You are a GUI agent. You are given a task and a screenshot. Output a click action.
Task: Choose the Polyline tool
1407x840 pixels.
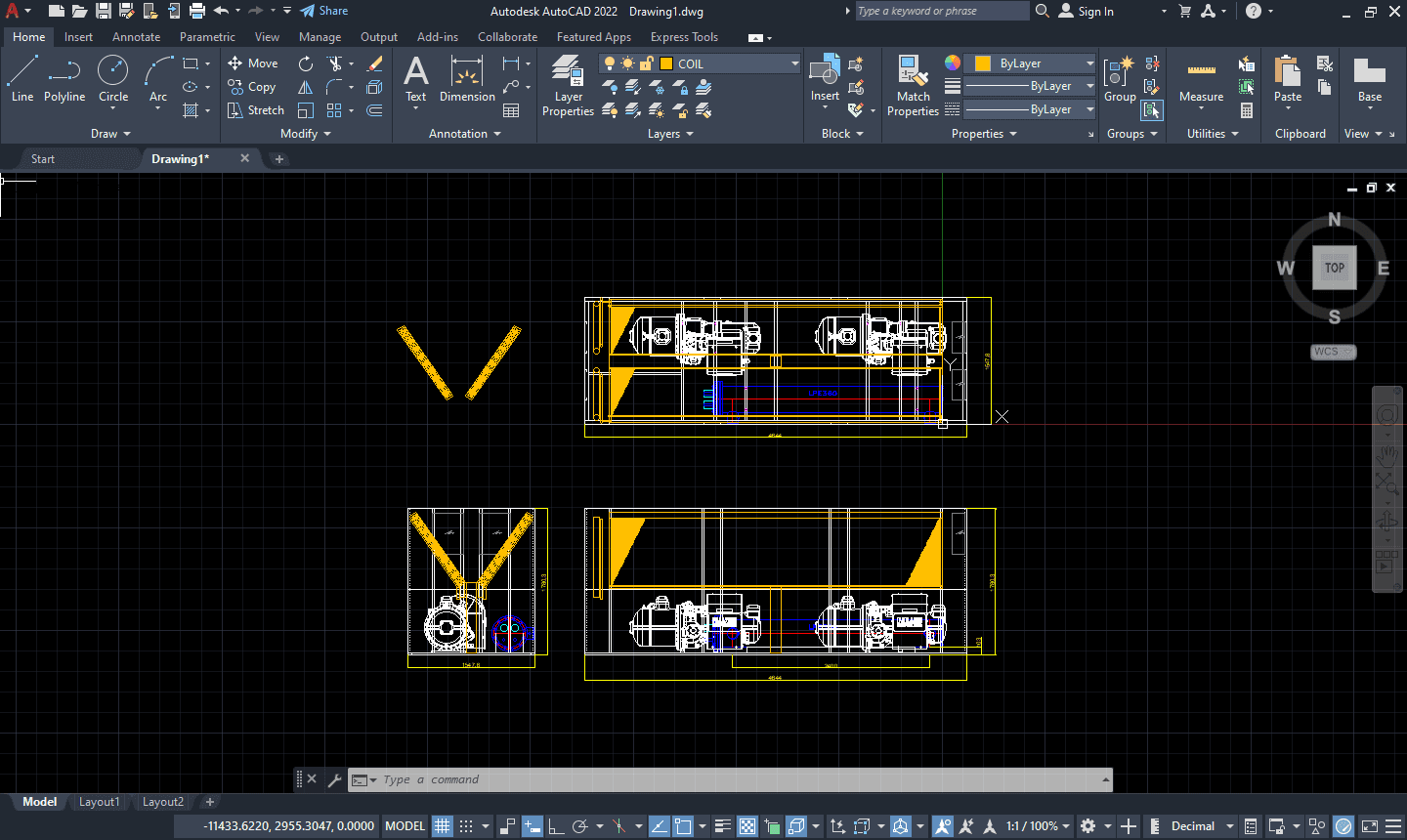coord(64,79)
